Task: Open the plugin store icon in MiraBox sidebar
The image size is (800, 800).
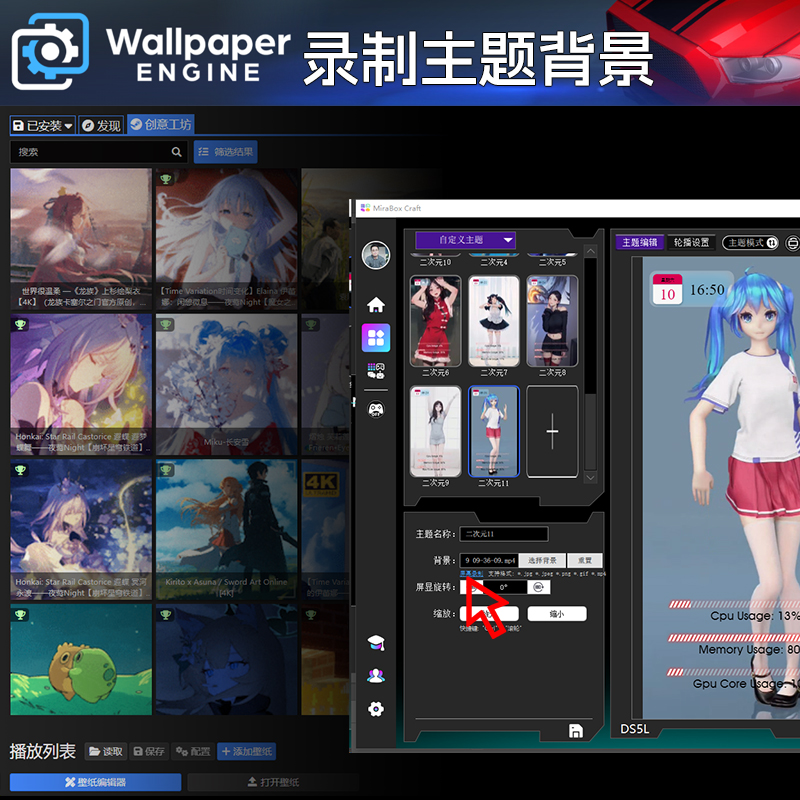Action: pos(376,371)
